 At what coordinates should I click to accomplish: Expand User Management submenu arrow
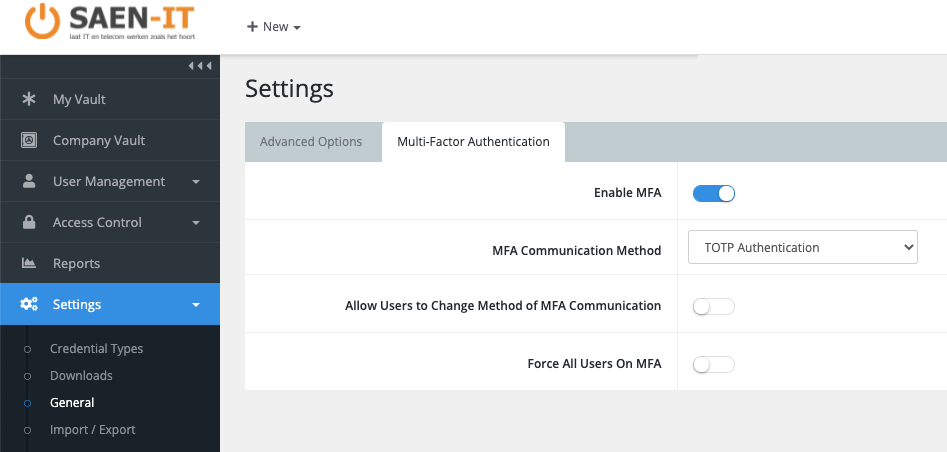pyautogui.click(x=196, y=182)
